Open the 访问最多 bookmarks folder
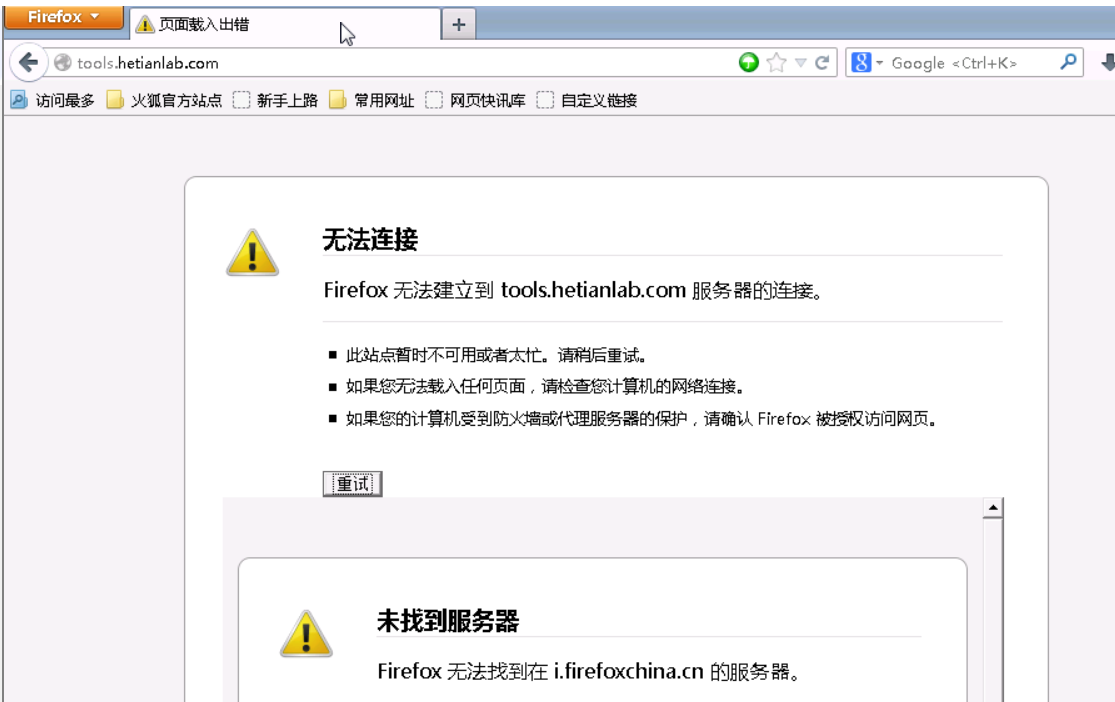 53,100
